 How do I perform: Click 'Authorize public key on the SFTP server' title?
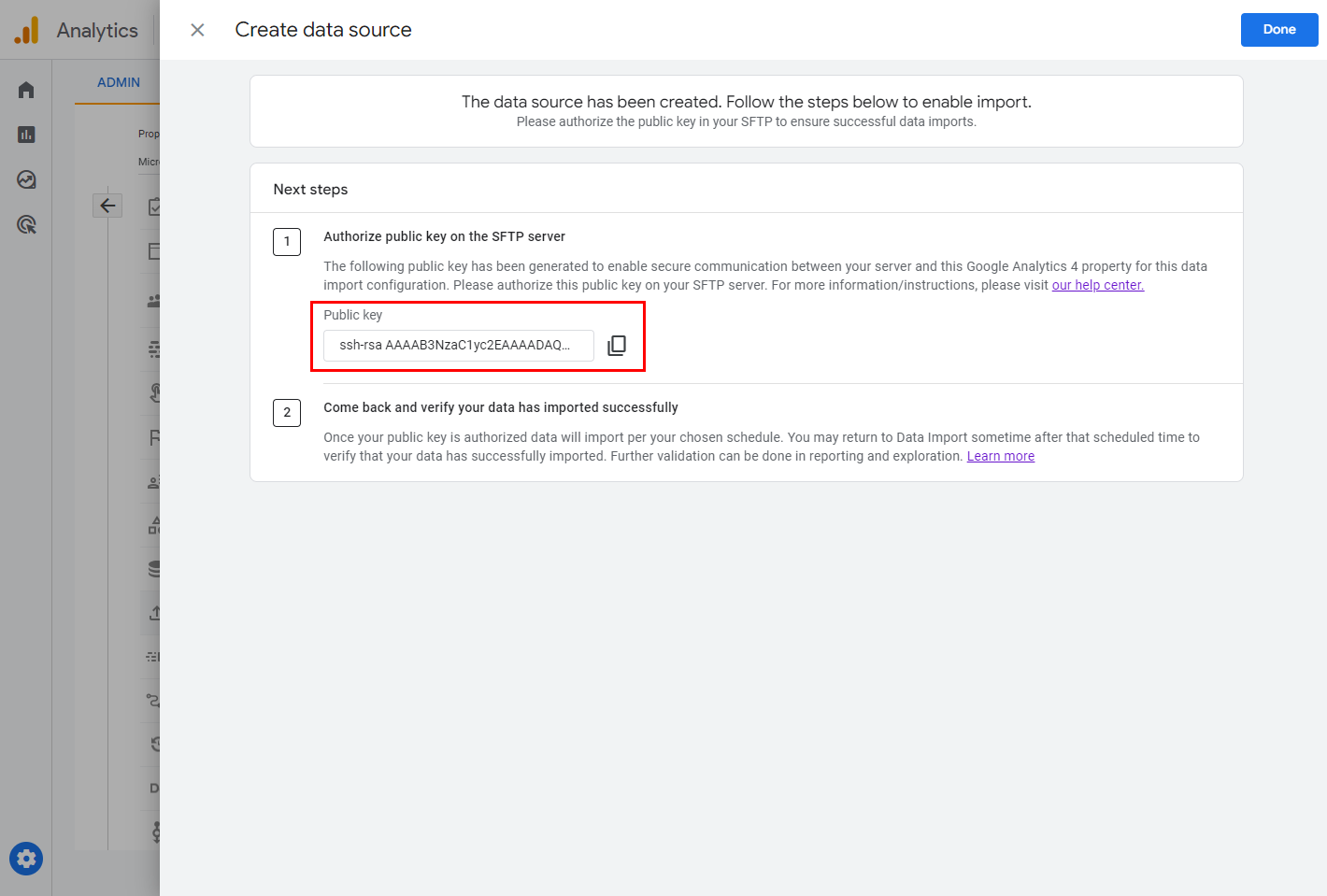[x=444, y=236]
